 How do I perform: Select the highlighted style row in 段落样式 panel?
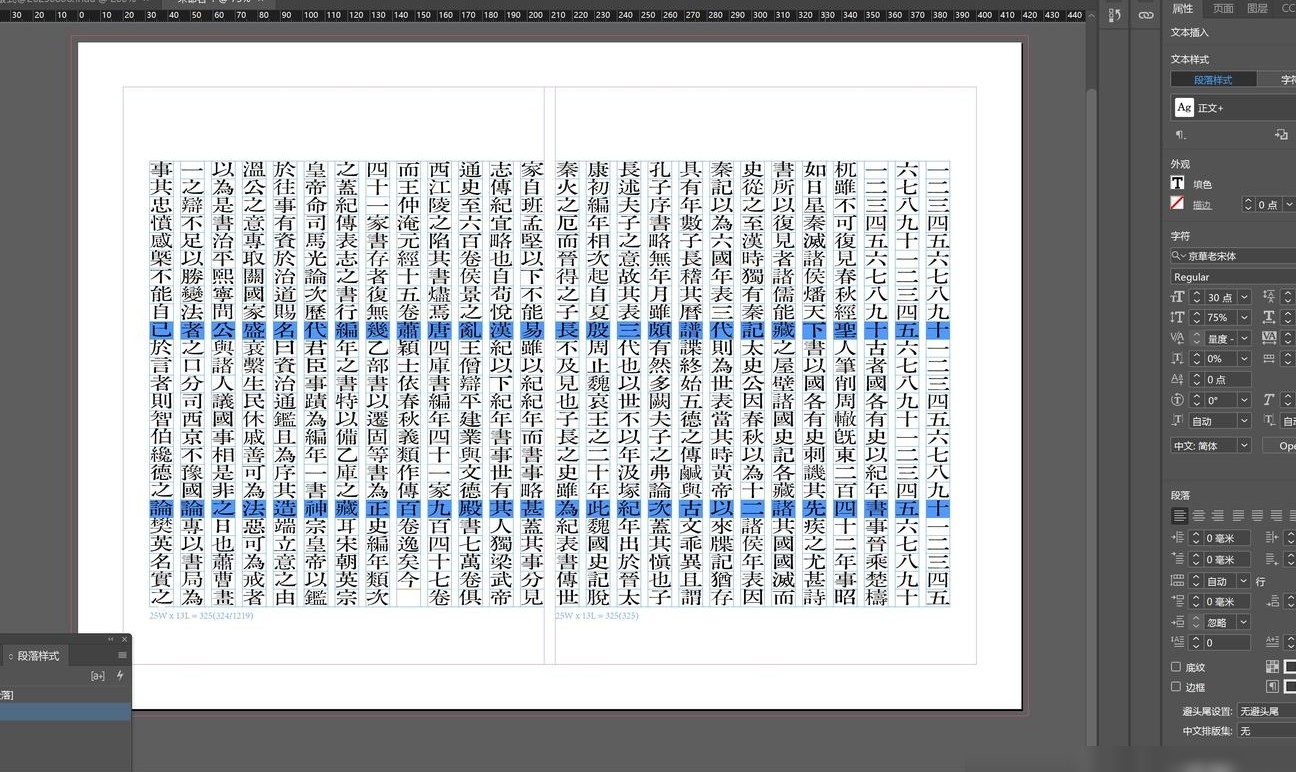pos(65,712)
